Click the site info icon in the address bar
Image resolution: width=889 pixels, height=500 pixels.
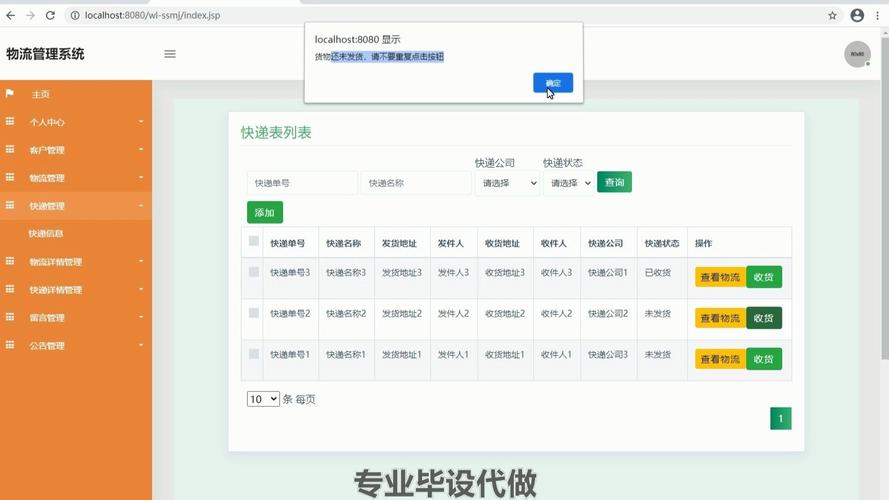pos(75,15)
